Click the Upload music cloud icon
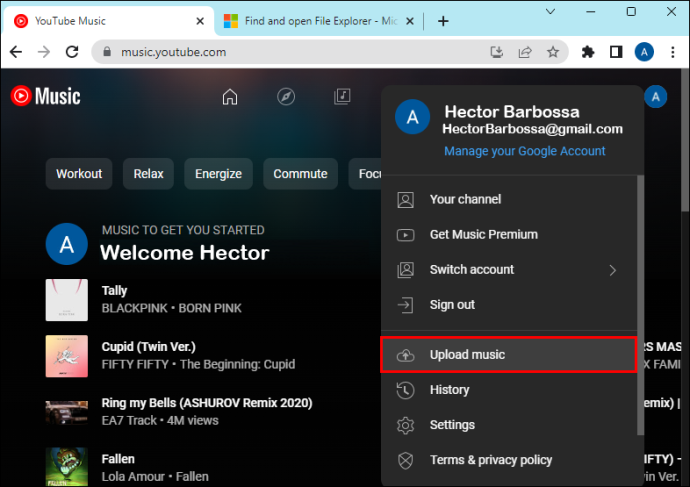This screenshot has width=690, height=487. [405, 355]
